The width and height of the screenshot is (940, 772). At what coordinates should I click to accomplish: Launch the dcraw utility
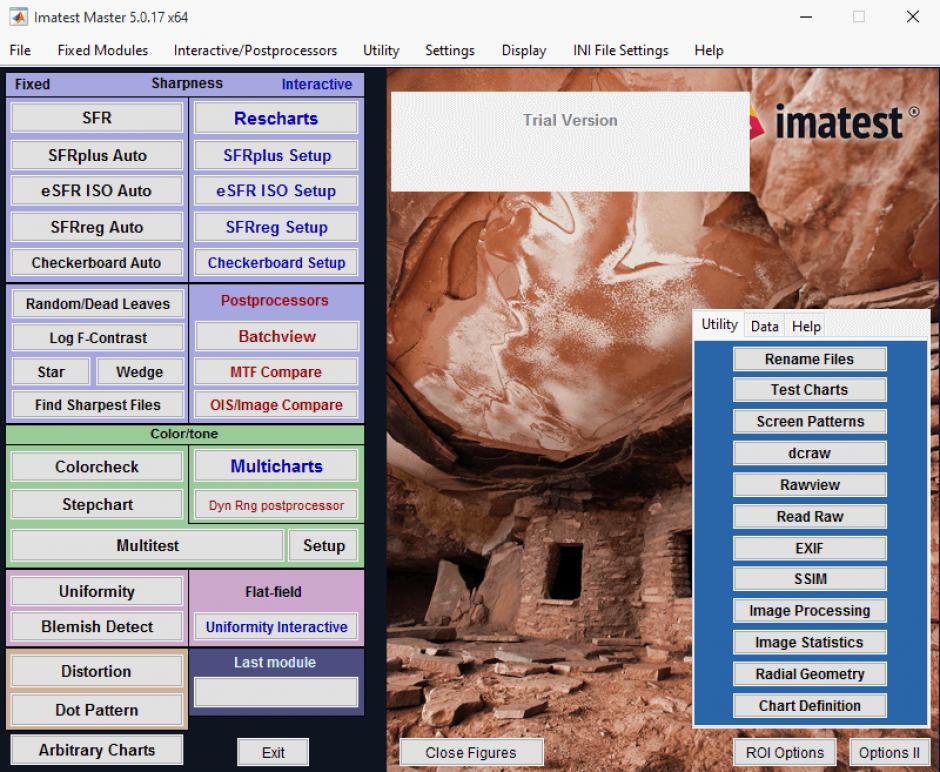pyautogui.click(x=809, y=453)
